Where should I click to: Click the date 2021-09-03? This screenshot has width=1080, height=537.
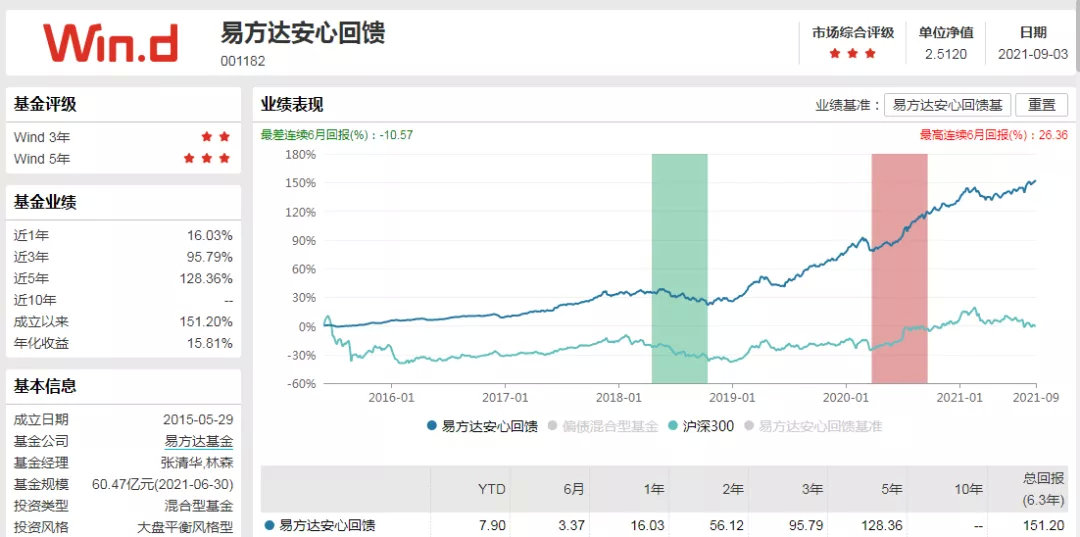tap(1033, 54)
